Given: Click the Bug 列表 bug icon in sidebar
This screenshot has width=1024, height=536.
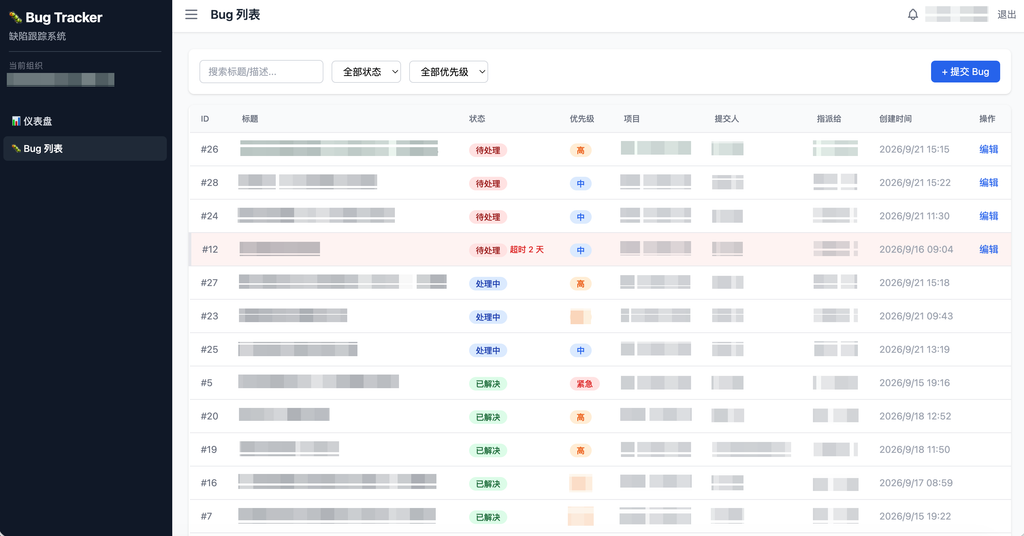Looking at the screenshot, I should [16, 148].
